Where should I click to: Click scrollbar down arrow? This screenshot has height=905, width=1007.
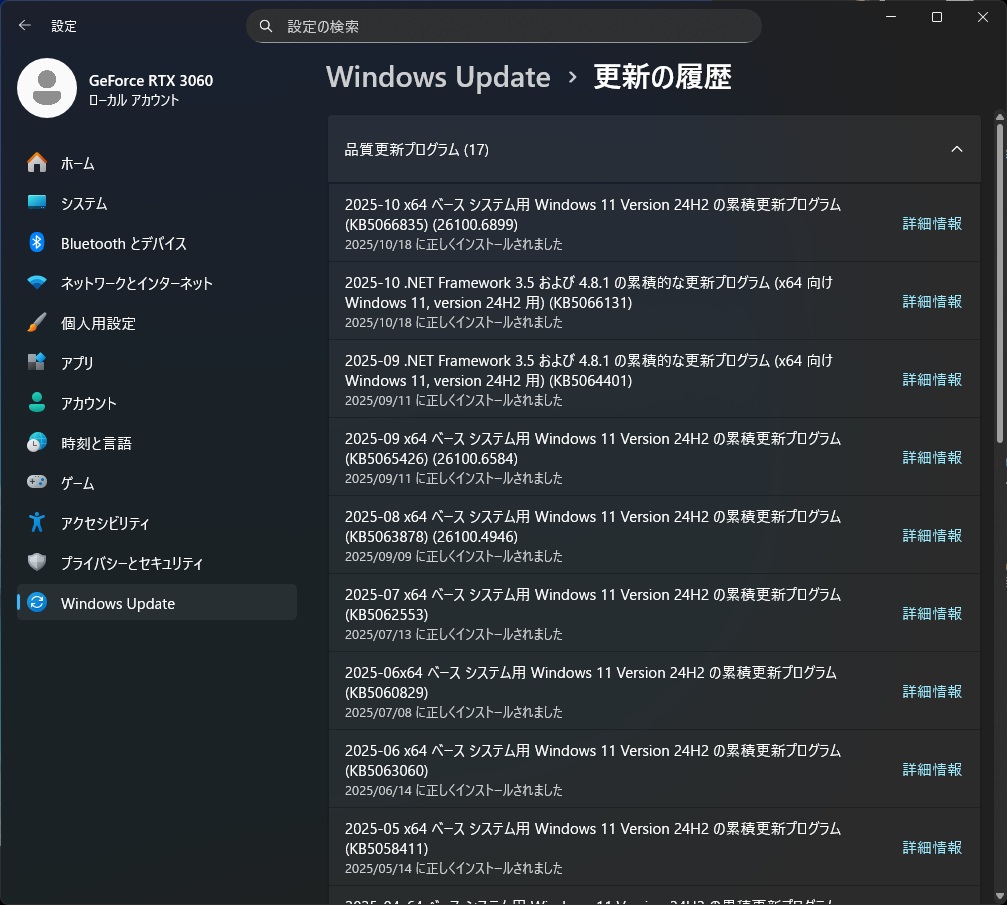[x=1000, y=896]
